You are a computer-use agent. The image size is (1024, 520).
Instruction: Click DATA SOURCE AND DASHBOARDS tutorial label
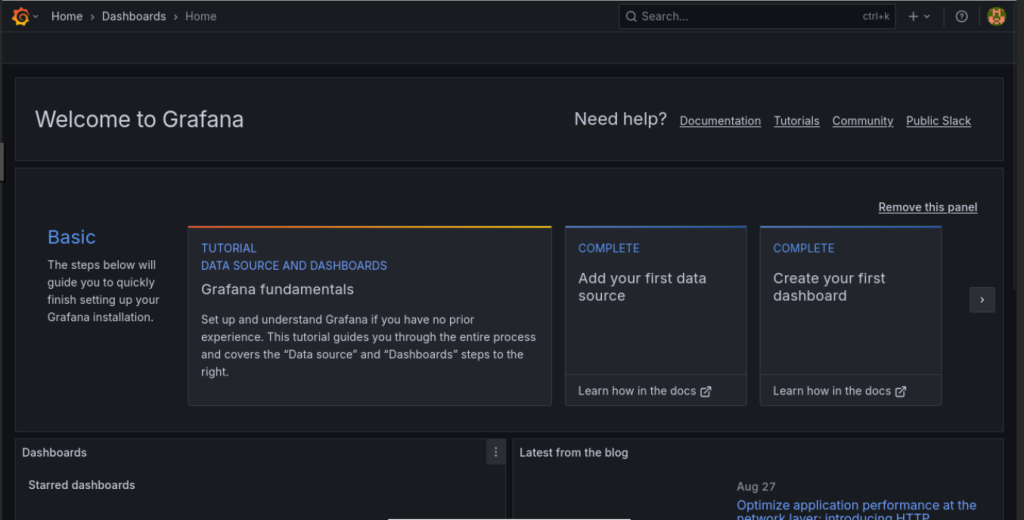[x=294, y=266]
